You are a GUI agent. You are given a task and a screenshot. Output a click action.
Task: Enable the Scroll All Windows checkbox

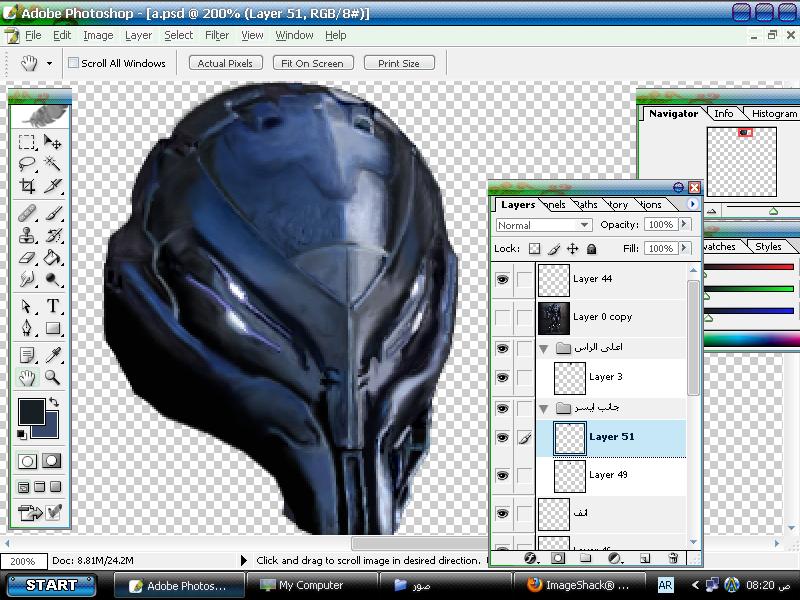[x=73, y=63]
